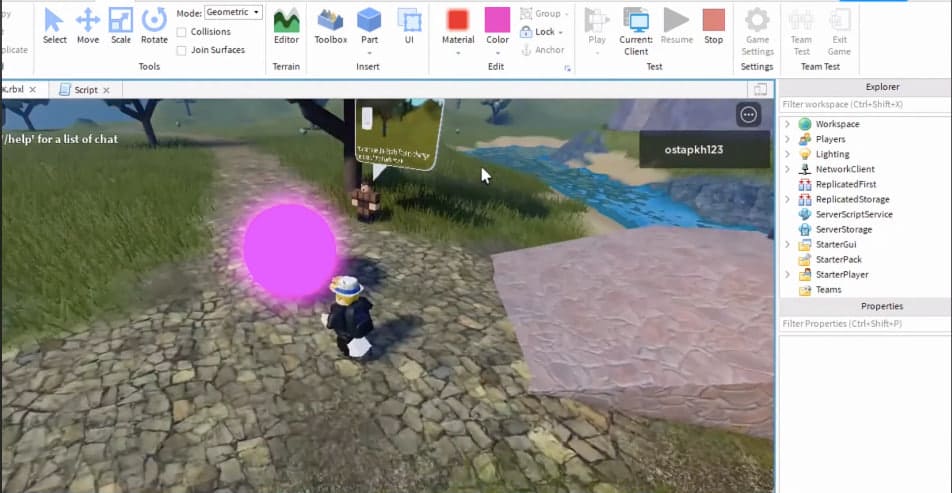This screenshot has height=493, width=952.
Task: Click the glowing pink sphere in viewport
Action: pos(290,250)
